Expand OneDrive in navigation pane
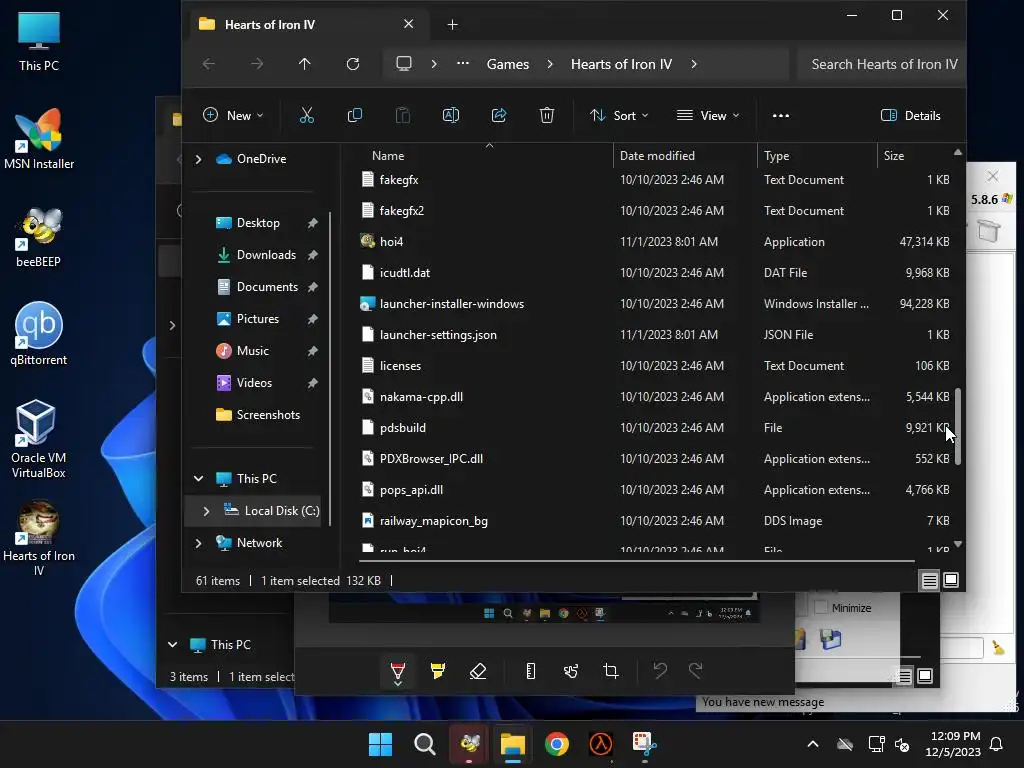1024x768 pixels. pos(199,159)
